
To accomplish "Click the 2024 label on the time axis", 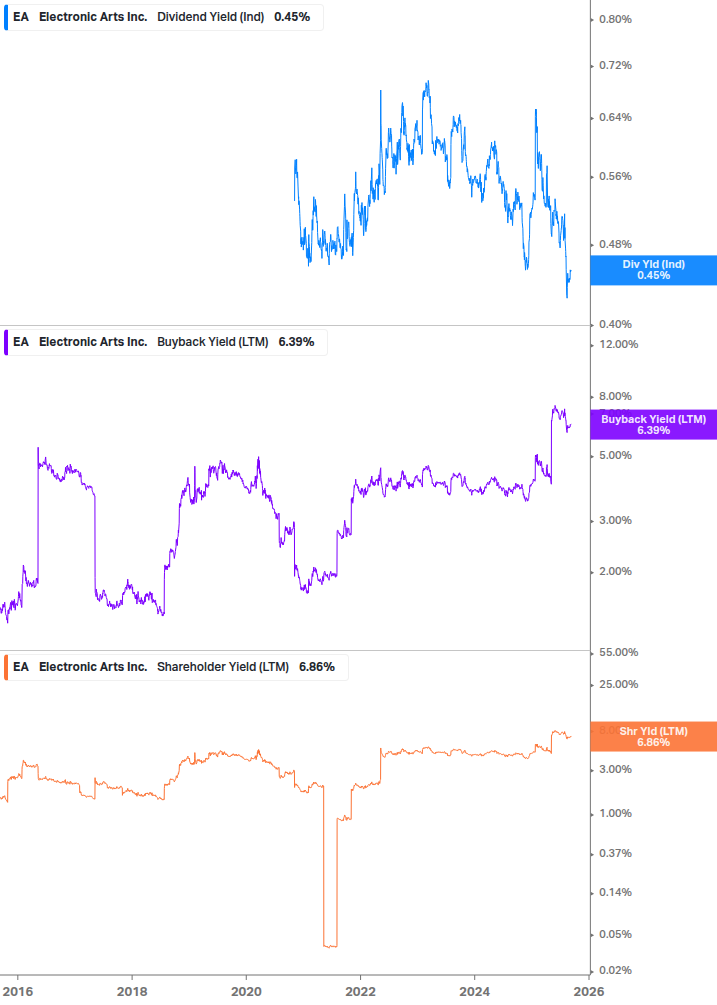I will pyautogui.click(x=474, y=992).
